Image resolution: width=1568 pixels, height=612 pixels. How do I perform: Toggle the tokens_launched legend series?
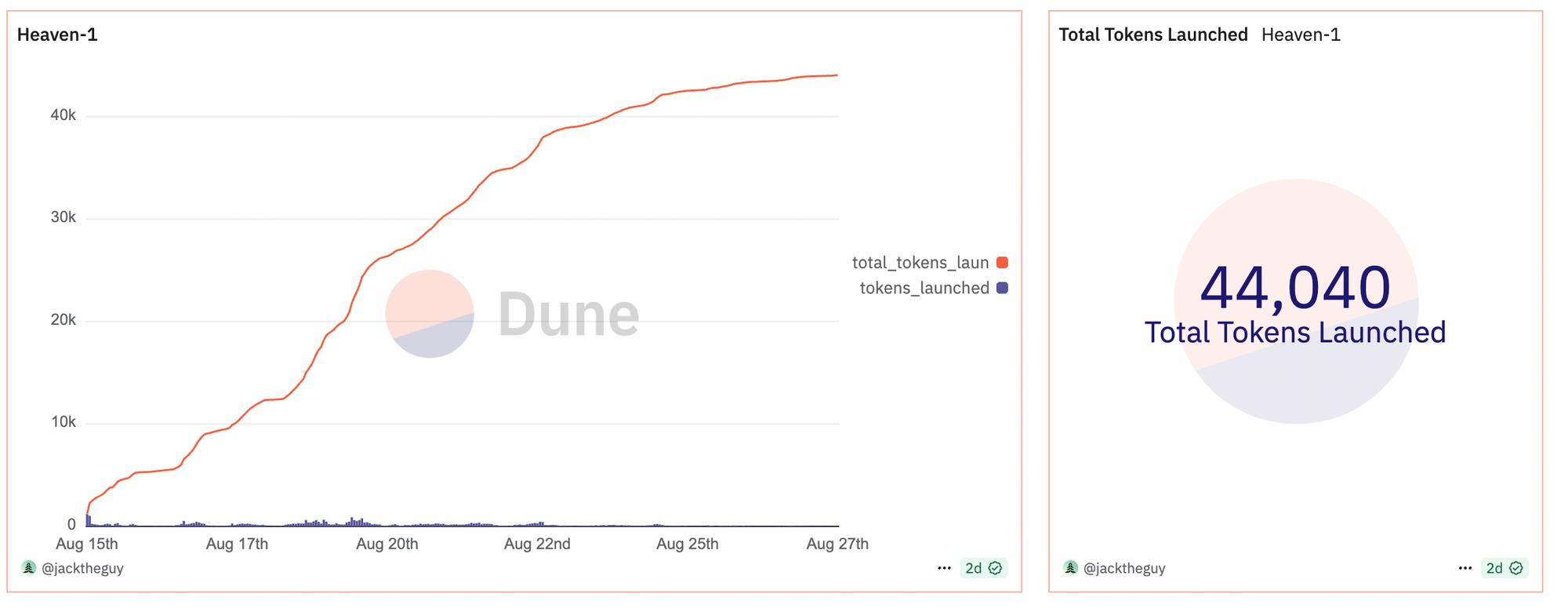pyautogui.click(x=924, y=288)
